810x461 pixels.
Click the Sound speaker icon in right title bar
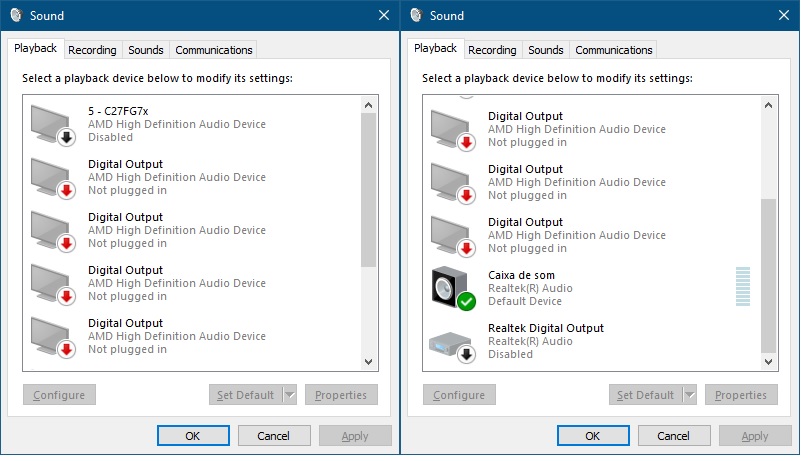point(416,15)
